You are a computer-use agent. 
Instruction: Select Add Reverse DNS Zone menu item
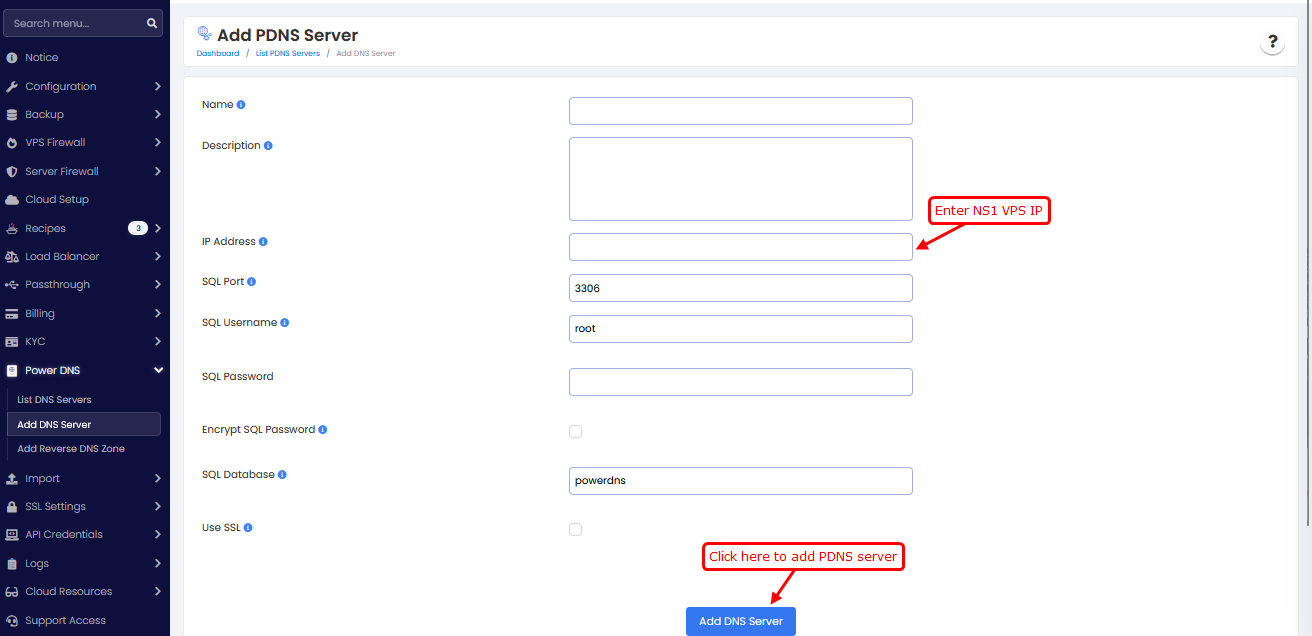(71, 449)
